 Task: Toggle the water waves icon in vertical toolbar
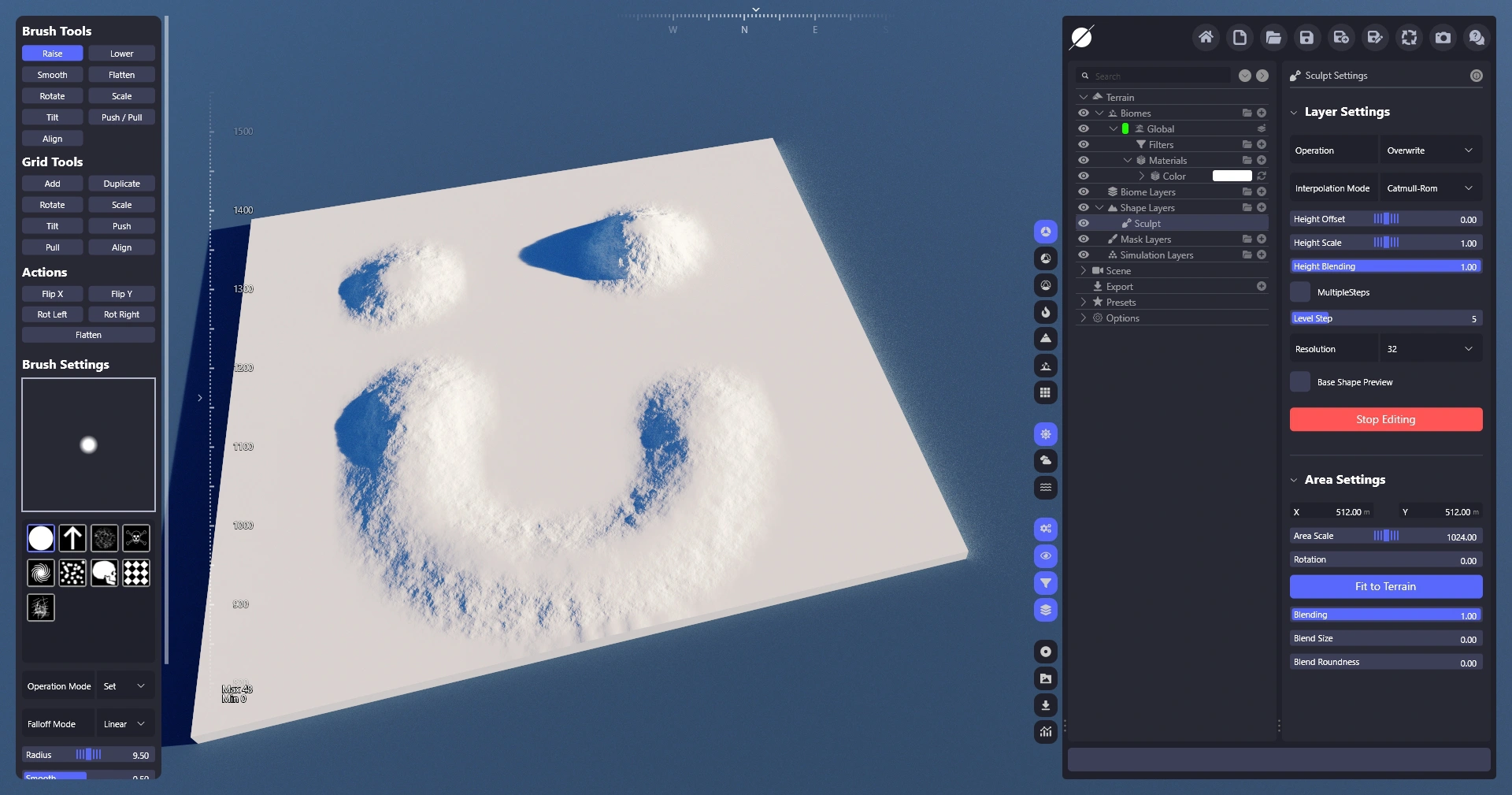(x=1046, y=488)
